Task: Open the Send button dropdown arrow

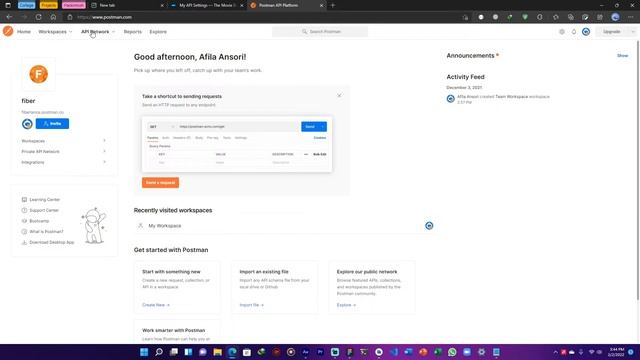Action: [323, 127]
